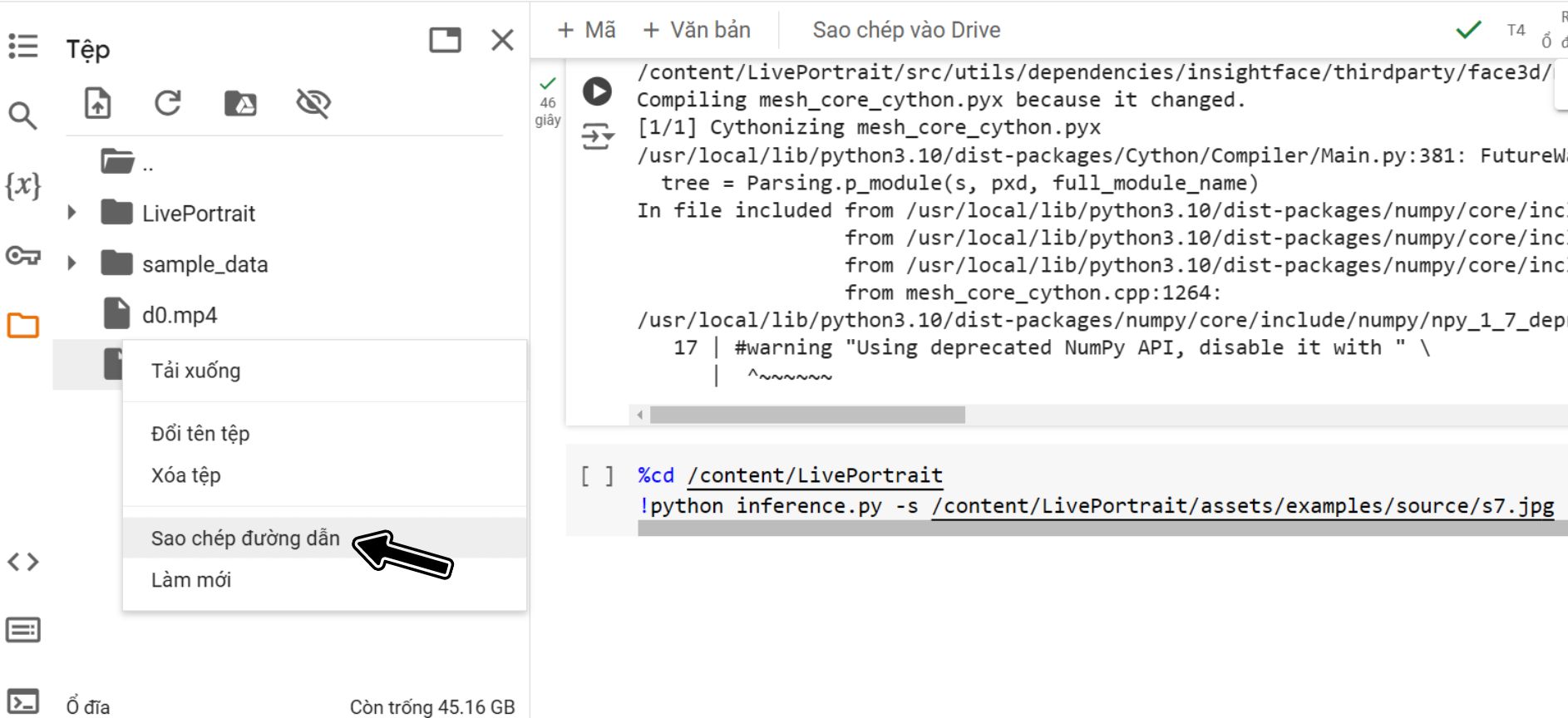
Task: Click the output scrollbar left arrow
Action: (x=639, y=415)
